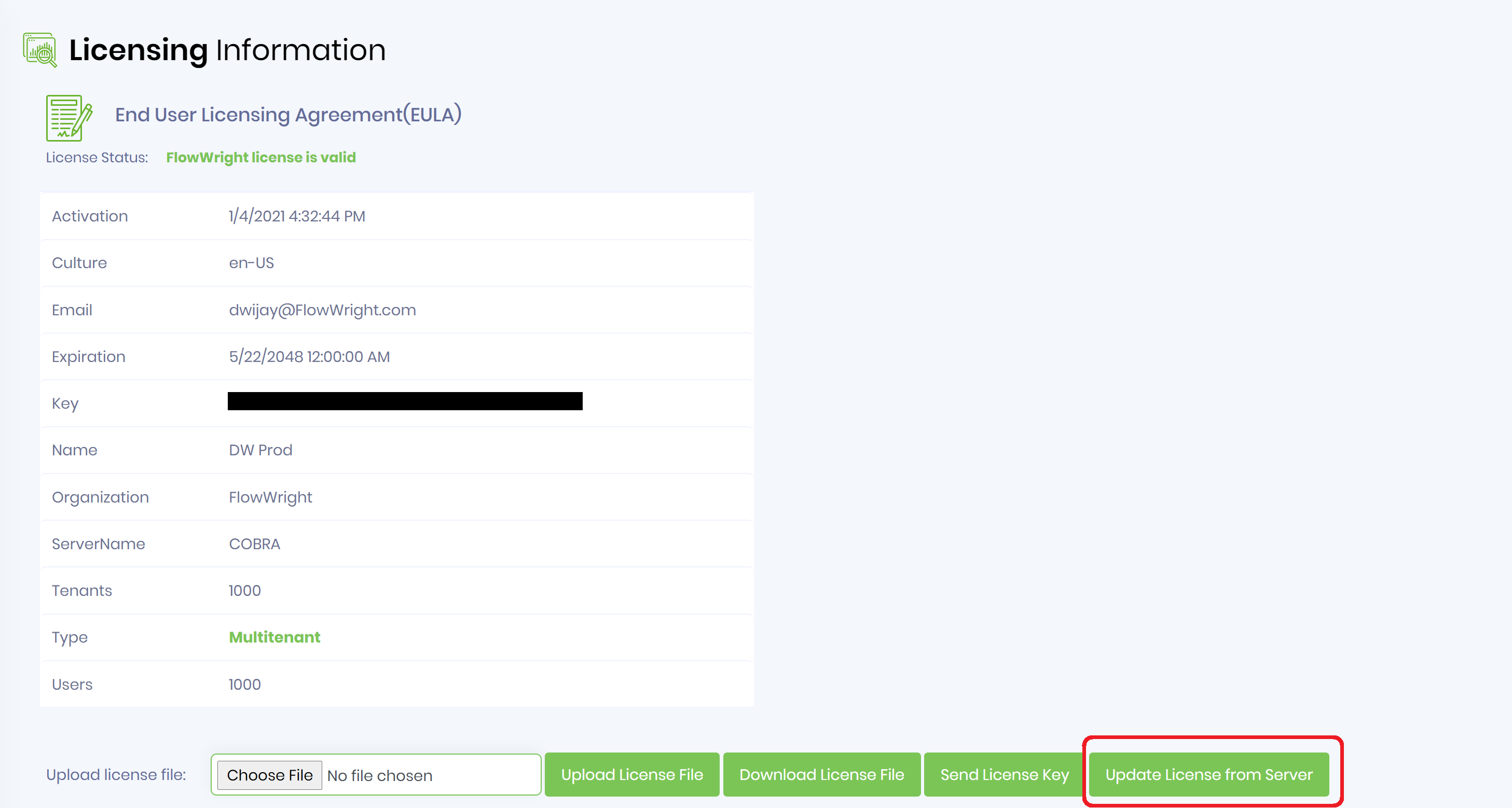Click the No file chosen input field

(429, 775)
